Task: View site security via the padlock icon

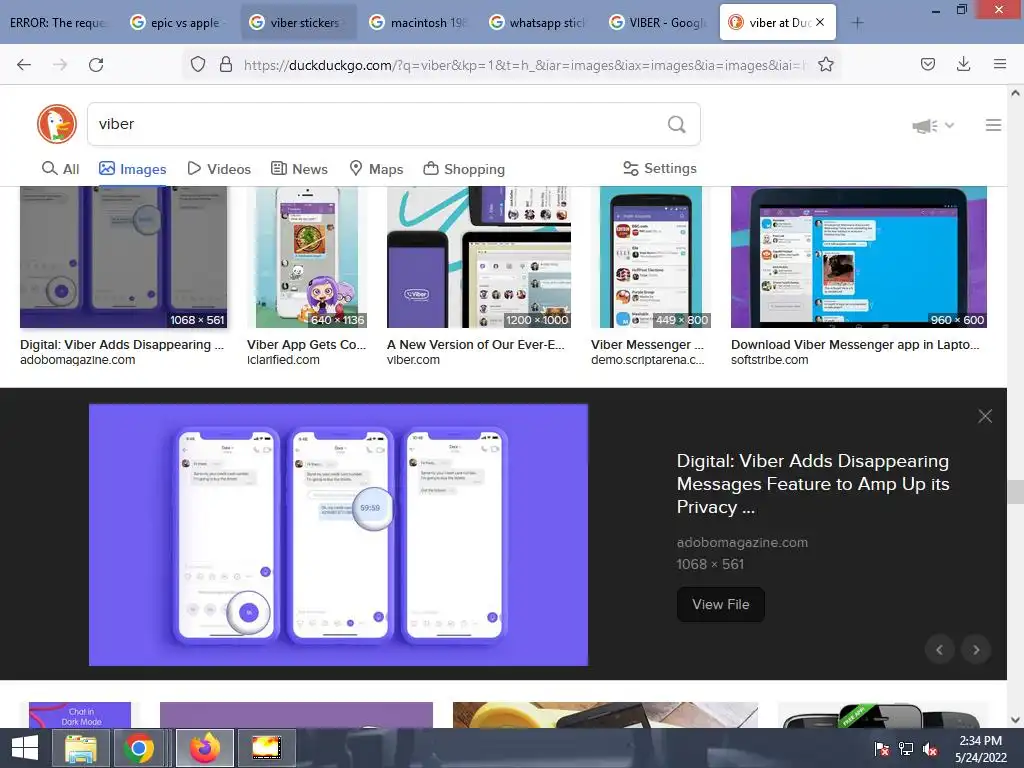Action: tap(226, 64)
